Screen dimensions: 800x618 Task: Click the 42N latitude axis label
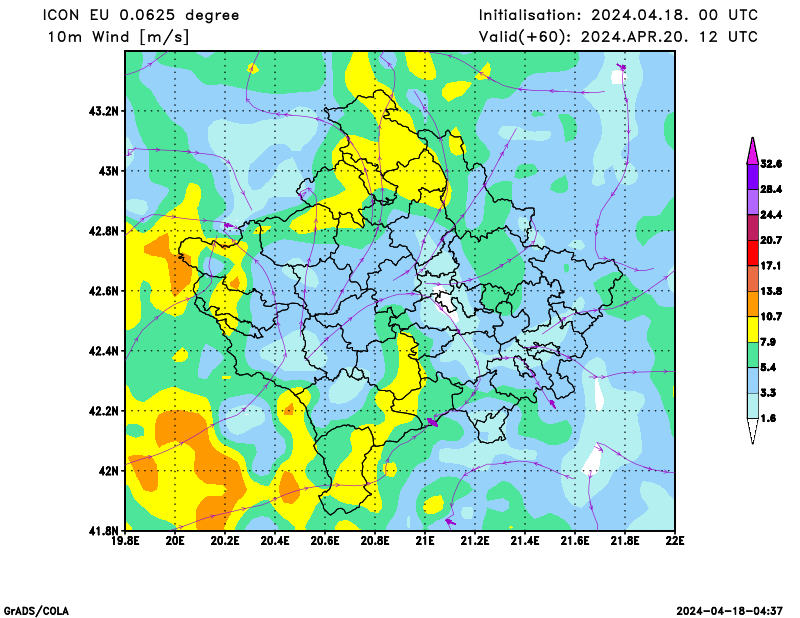(x=108, y=471)
